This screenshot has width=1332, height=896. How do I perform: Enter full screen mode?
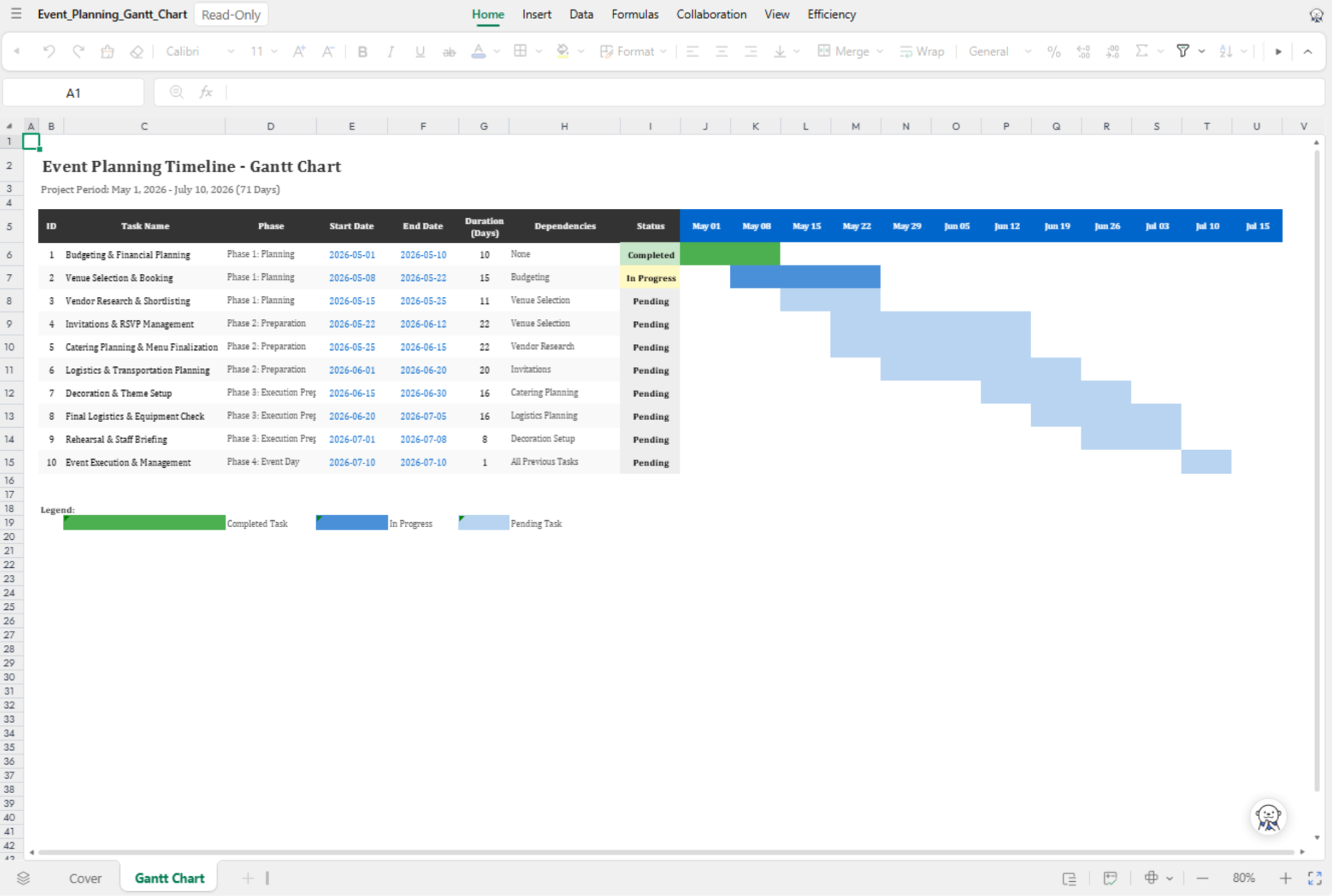1314,878
